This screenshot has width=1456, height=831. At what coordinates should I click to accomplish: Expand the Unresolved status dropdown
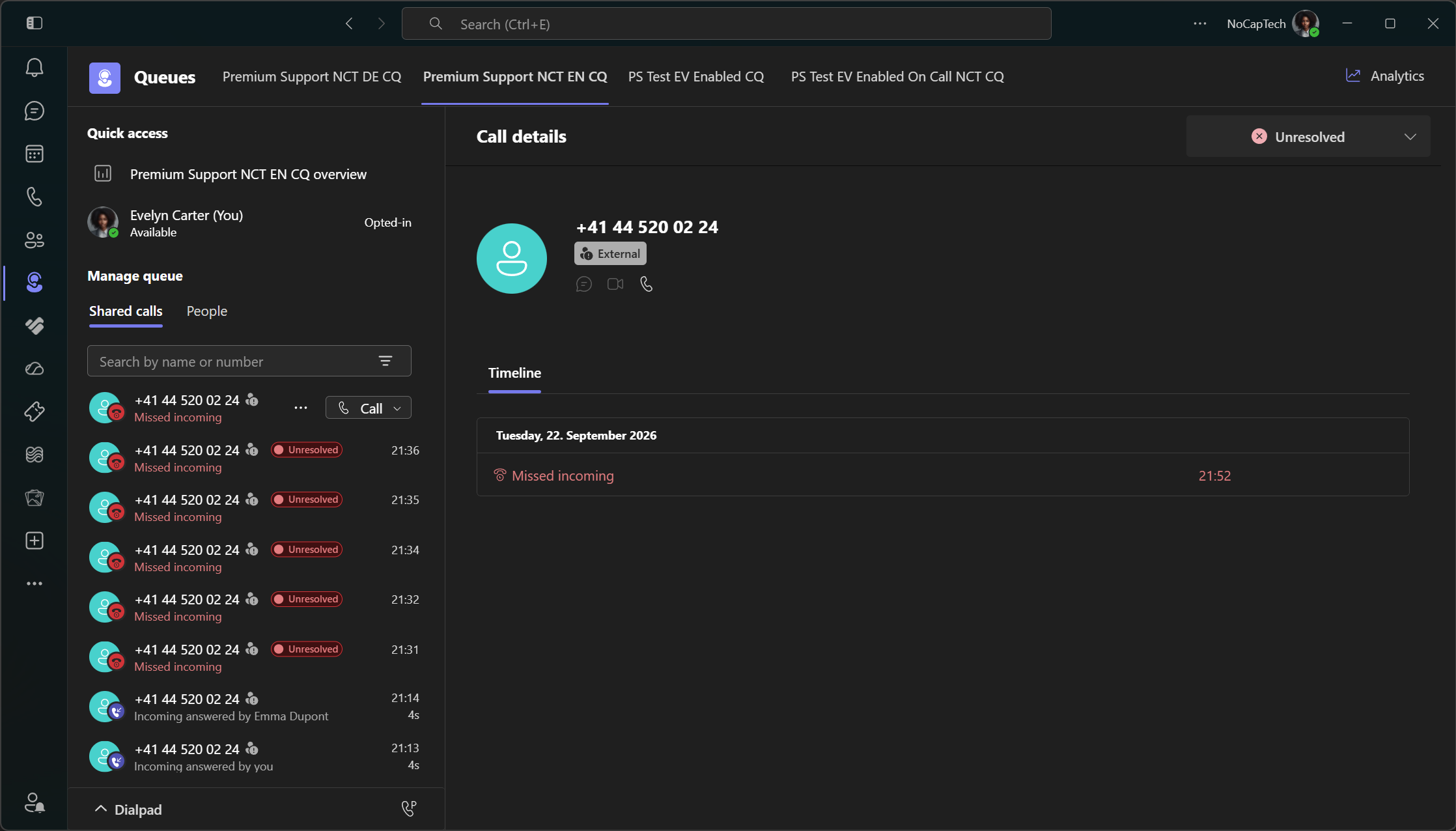tap(1308, 136)
